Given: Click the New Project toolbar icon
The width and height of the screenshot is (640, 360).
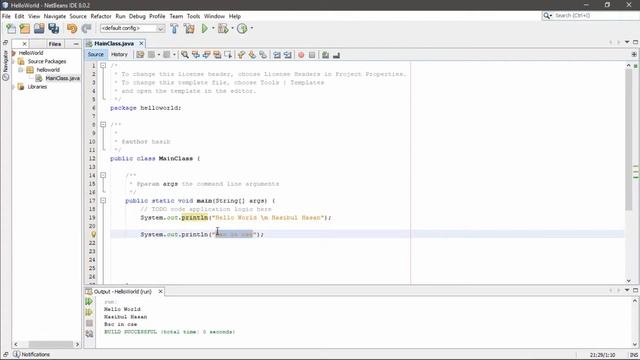Looking at the screenshot, I should [25, 28].
